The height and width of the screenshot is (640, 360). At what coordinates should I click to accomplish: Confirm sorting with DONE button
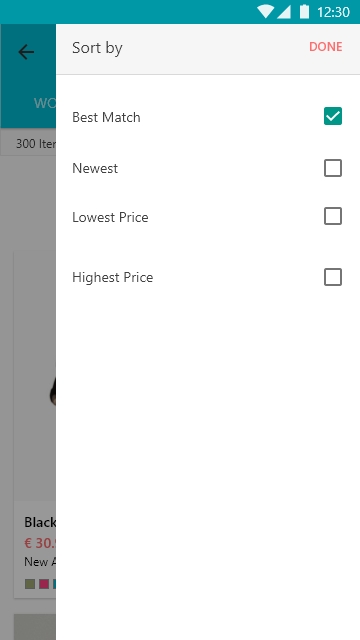pos(325,47)
